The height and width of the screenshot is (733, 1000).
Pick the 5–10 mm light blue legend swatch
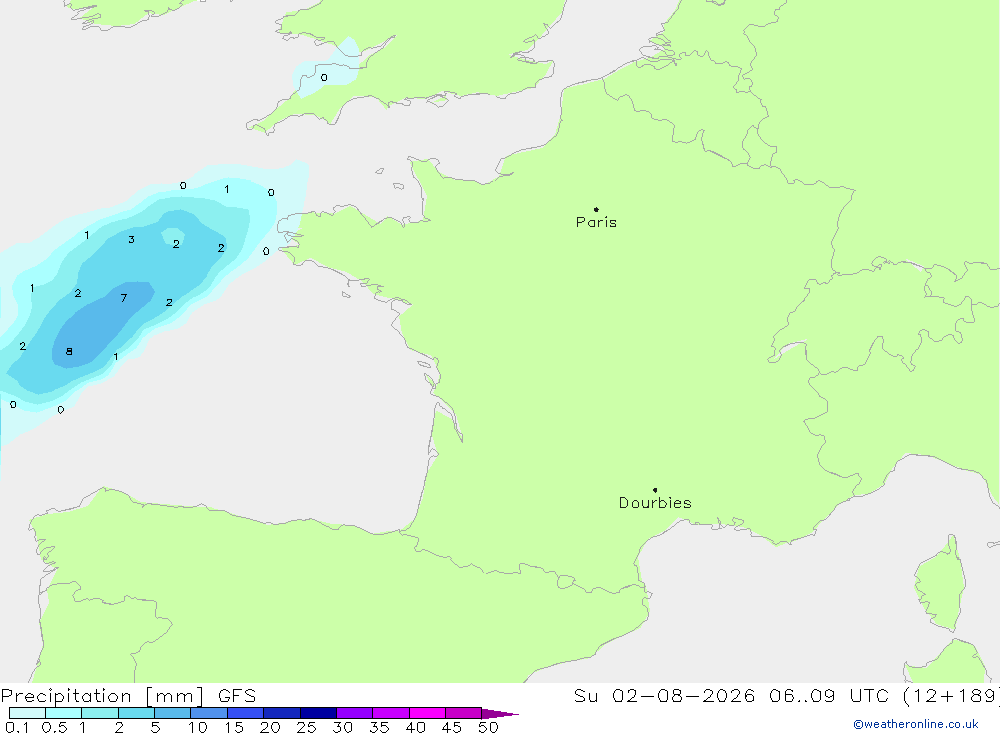173,713
